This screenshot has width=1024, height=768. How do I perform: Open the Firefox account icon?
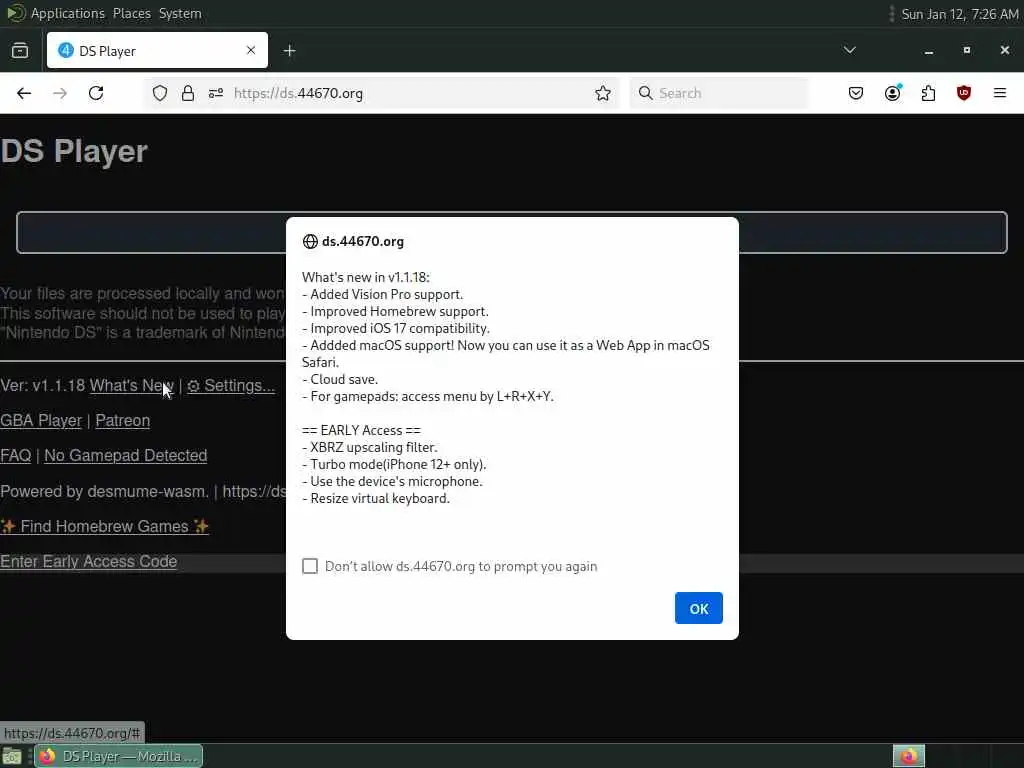[x=892, y=93]
